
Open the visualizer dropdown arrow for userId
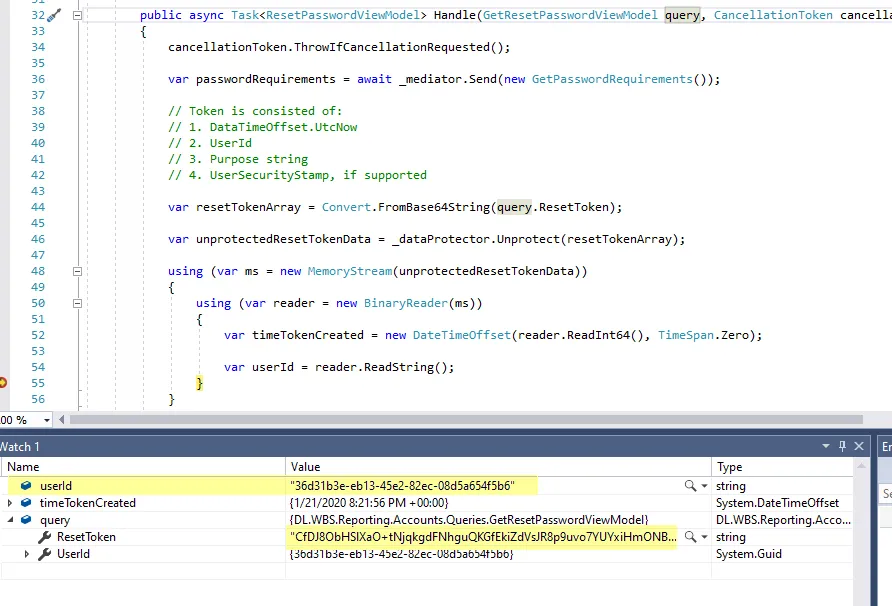pyautogui.click(x=704, y=487)
